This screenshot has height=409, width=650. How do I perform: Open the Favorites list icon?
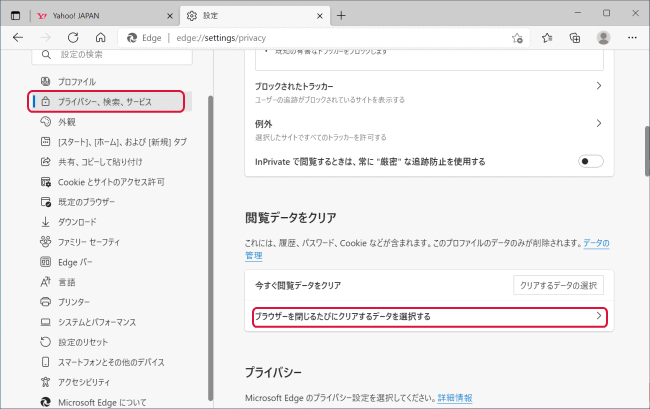[x=547, y=38]
